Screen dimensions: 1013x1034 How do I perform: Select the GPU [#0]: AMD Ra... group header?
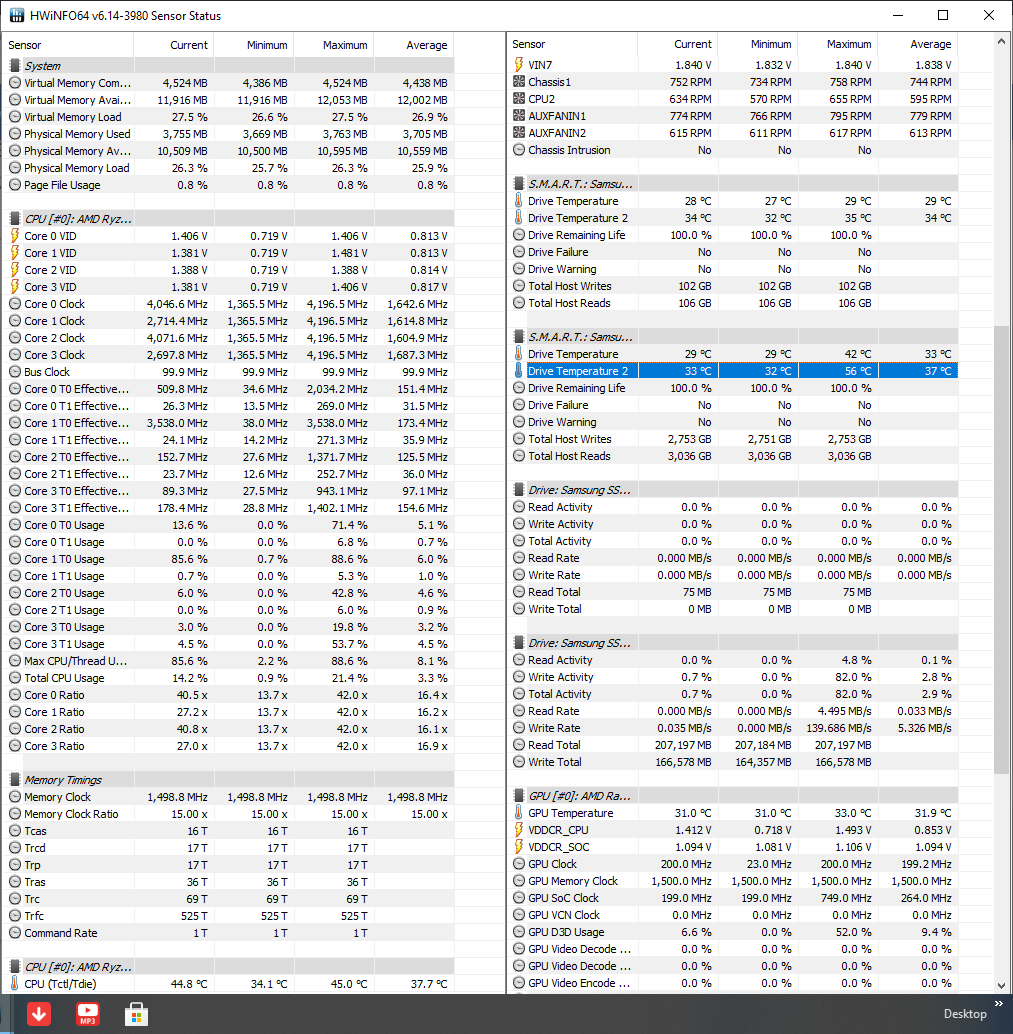coord(733,796)
